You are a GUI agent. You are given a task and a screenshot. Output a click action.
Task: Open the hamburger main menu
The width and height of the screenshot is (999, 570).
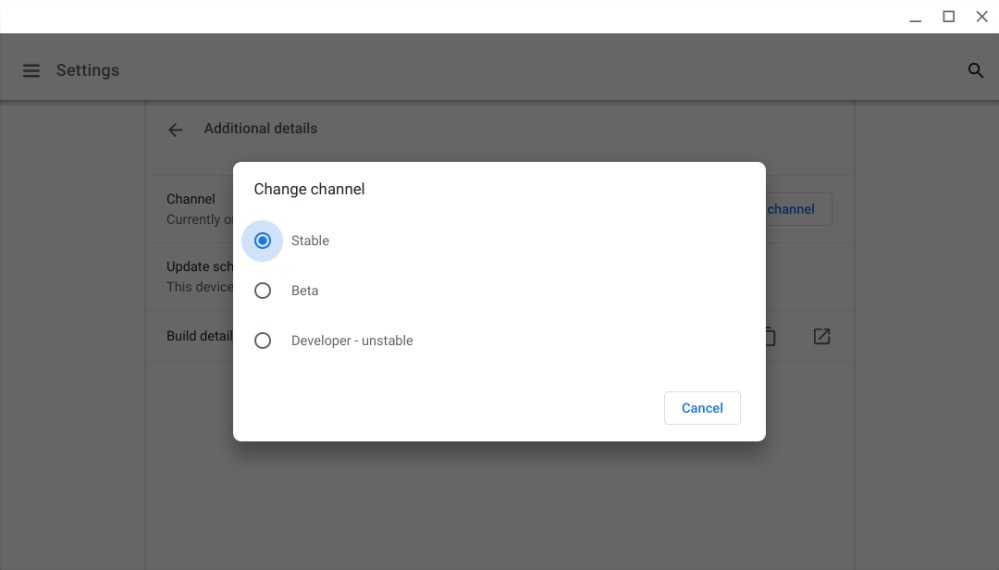(x=31, y=71)
